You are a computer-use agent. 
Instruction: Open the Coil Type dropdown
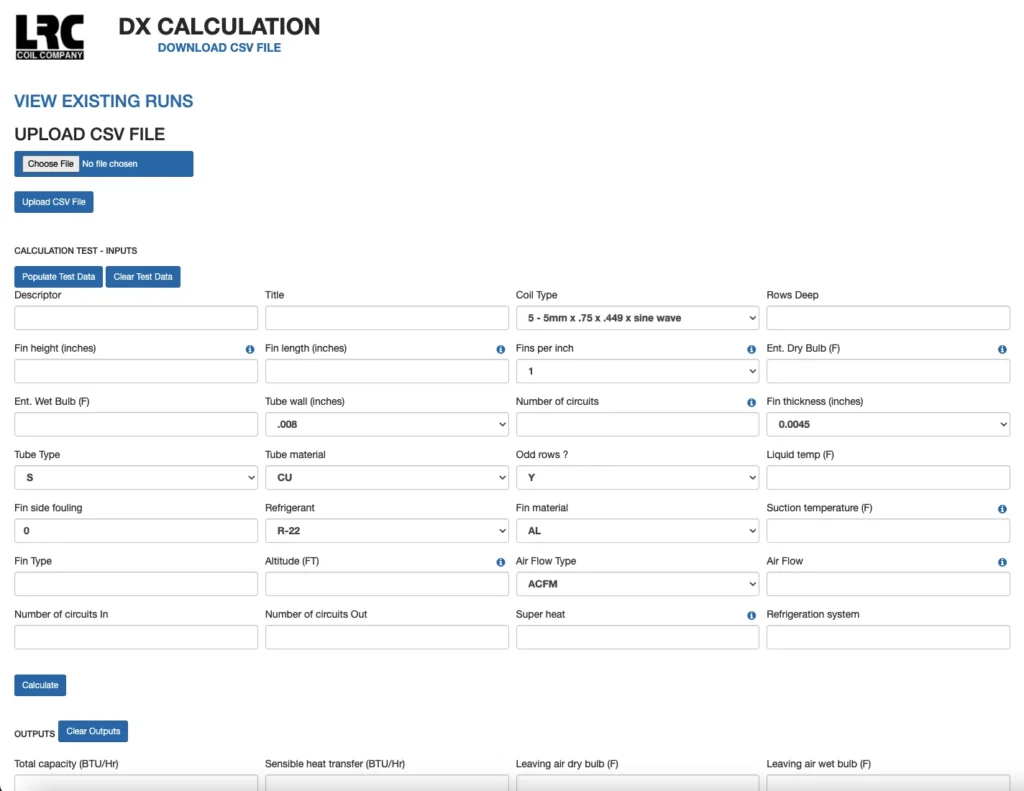(637, 318)
